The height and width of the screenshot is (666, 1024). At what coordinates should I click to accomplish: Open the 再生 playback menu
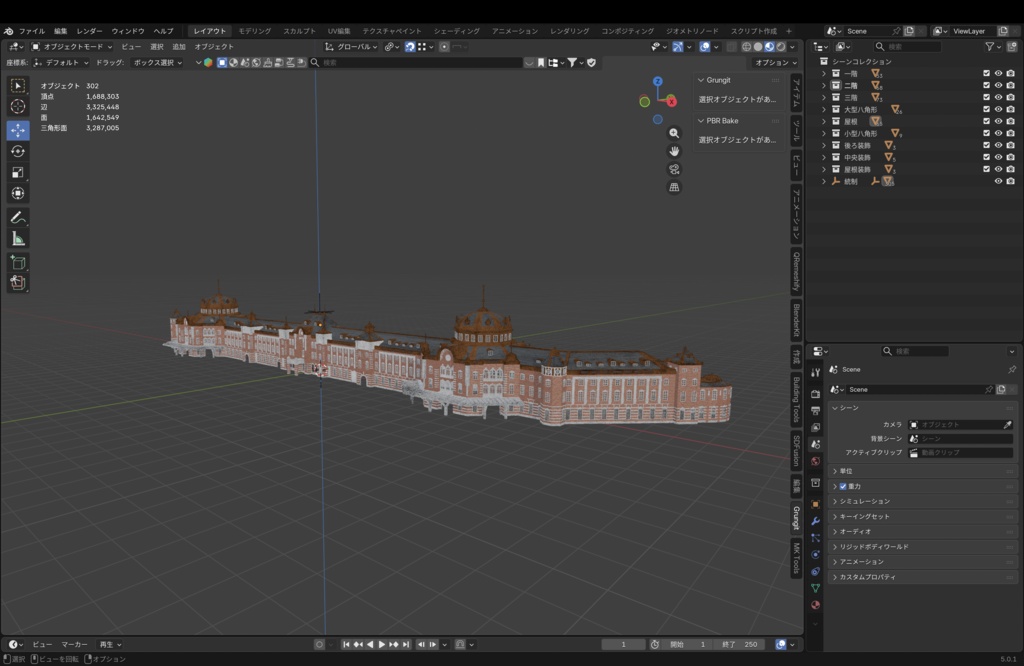[x=110, y=644]
